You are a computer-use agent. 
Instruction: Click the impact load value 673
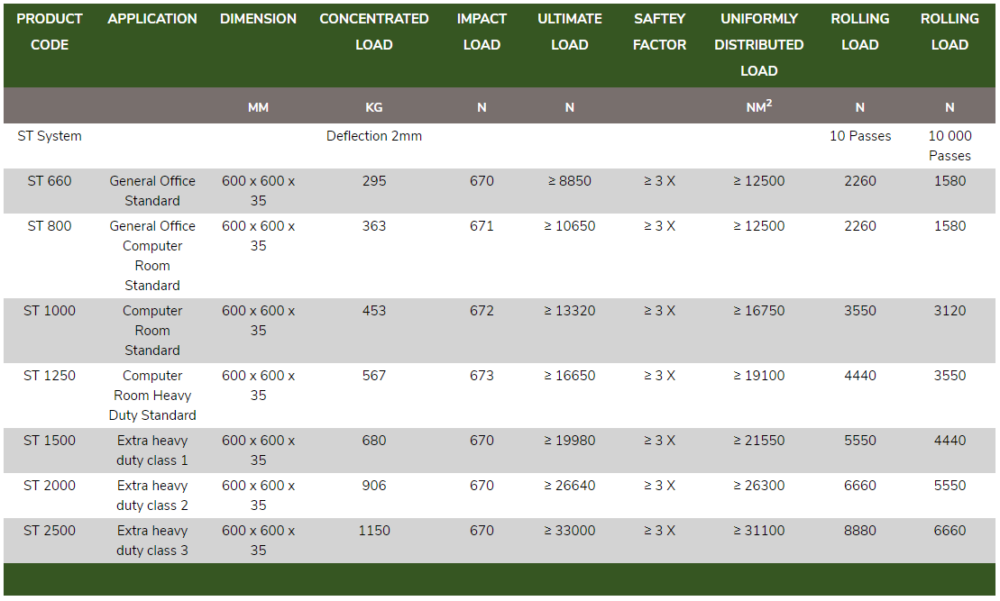481,376
